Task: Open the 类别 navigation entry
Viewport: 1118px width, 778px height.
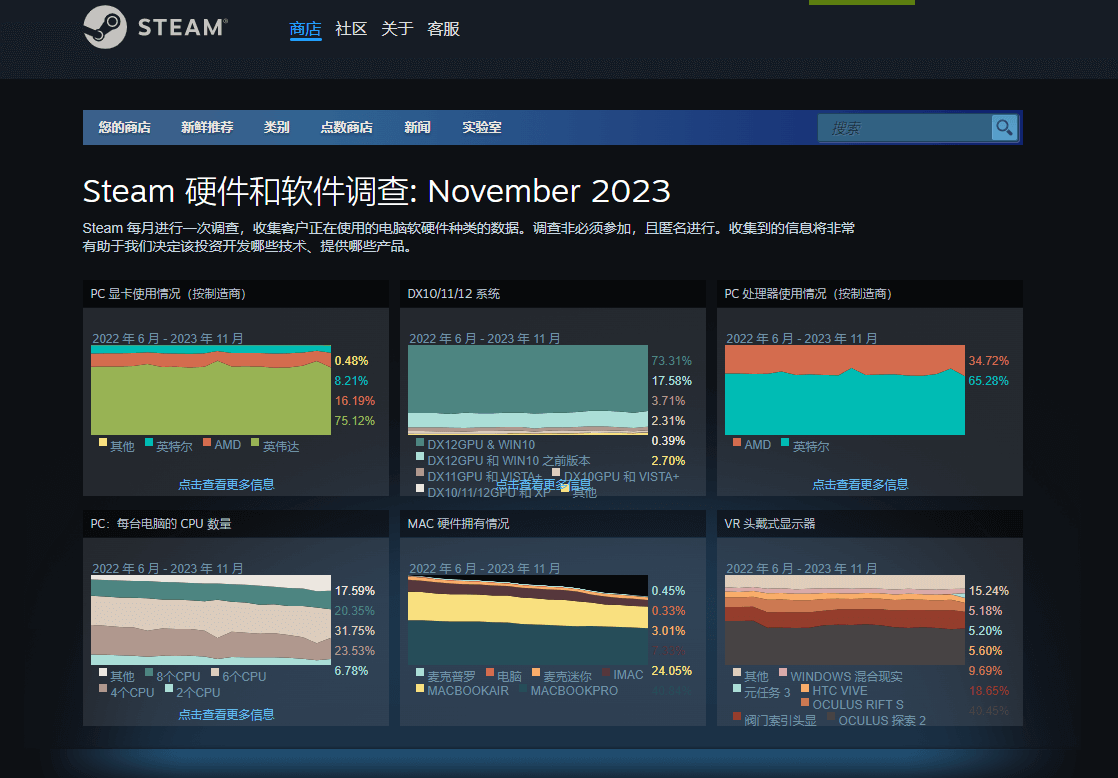Action: coord(276,127)
